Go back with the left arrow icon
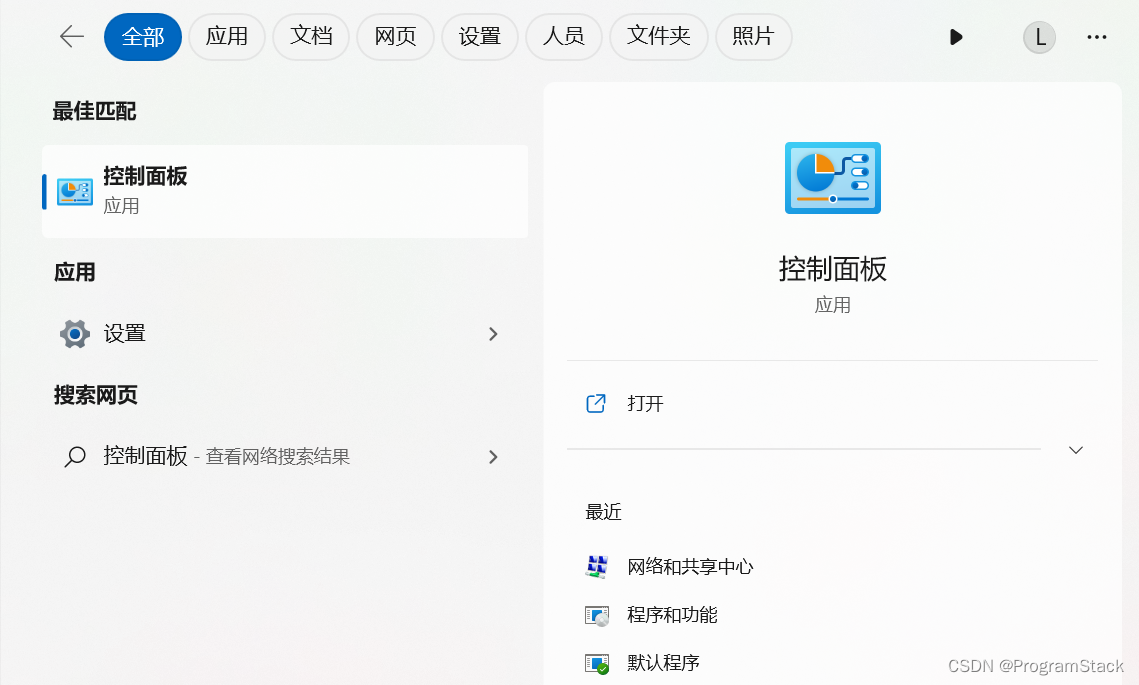Image resolution: width=1139 pixels, height=685 pixels. tap(72, 36)
